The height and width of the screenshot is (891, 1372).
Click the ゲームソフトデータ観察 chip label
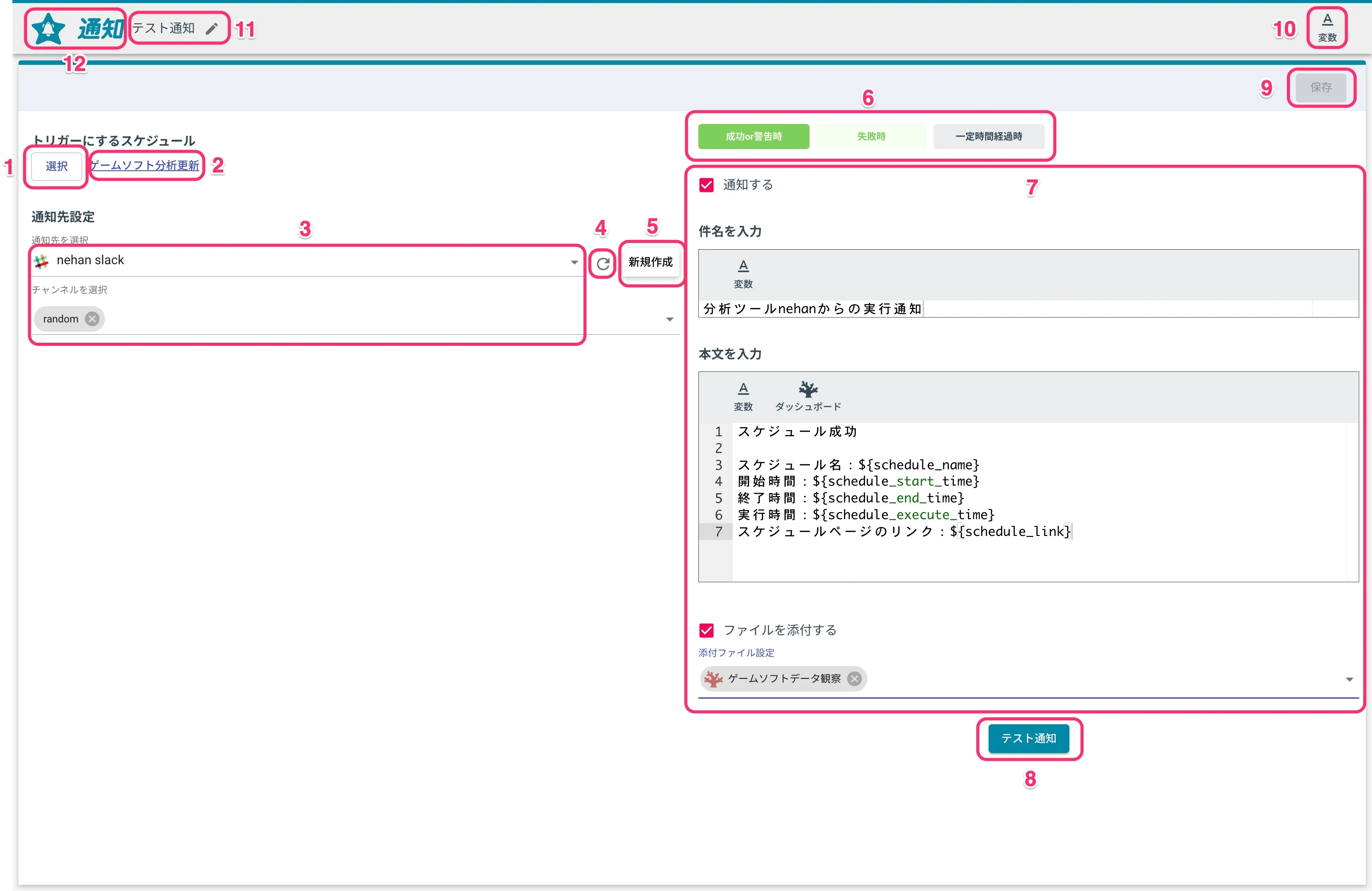[x=784, y=678]
